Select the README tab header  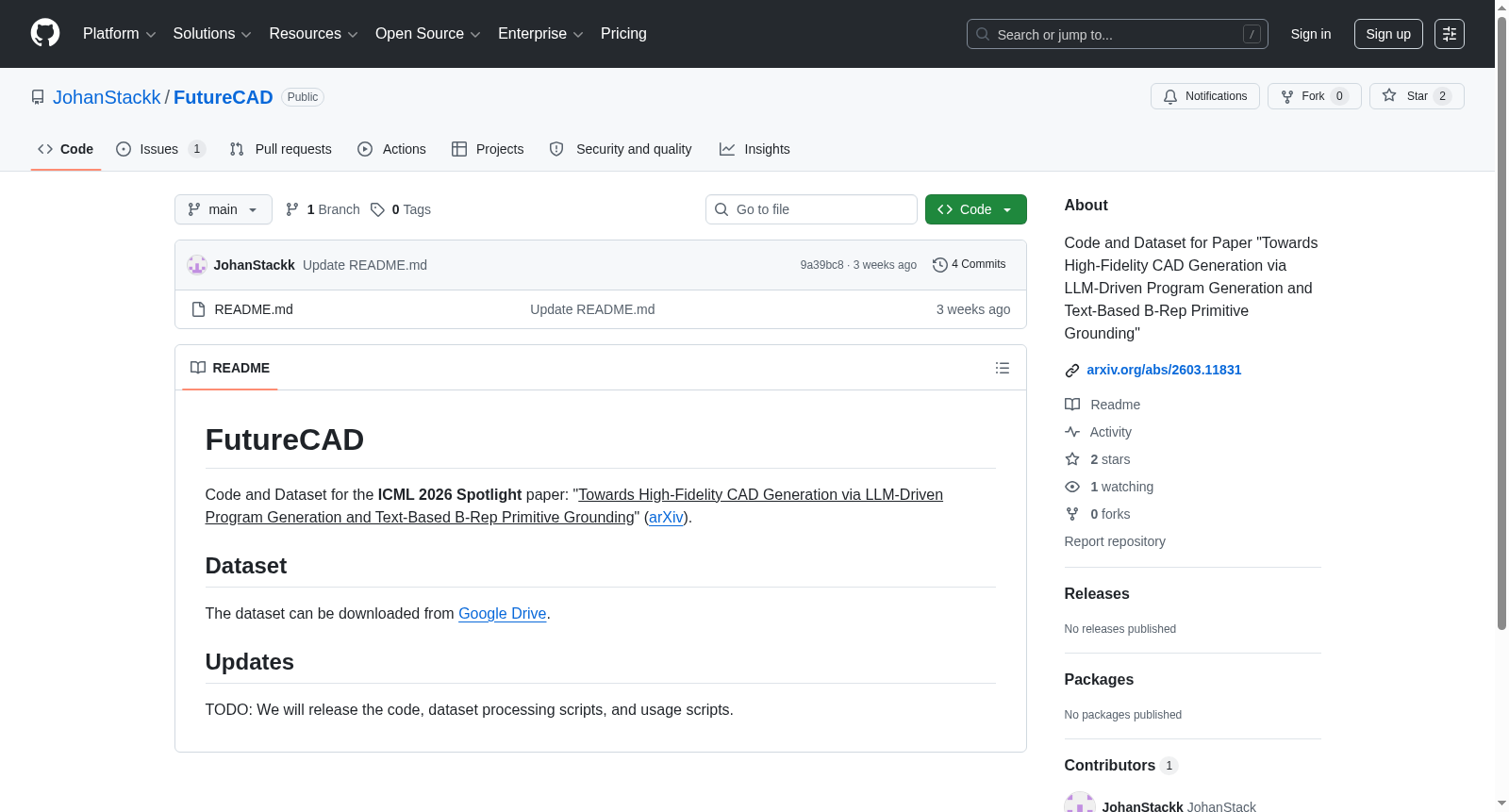point(230,368)
